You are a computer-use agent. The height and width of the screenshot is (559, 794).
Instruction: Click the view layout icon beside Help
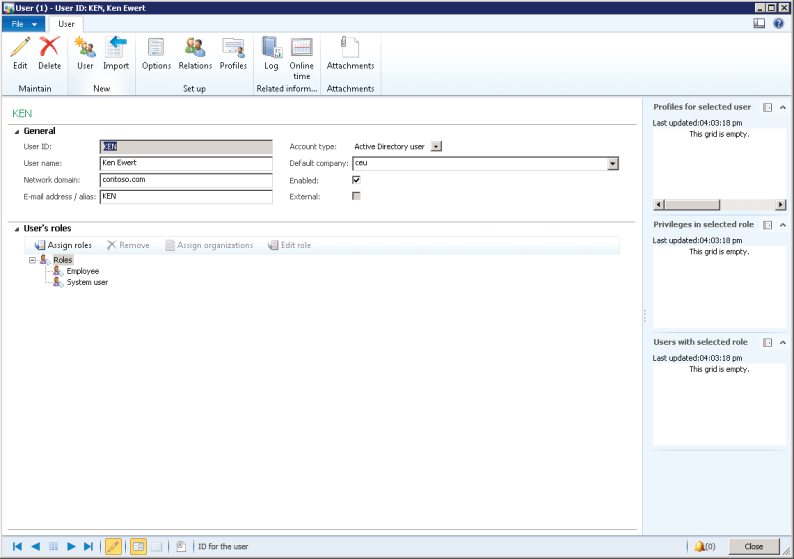759,23
